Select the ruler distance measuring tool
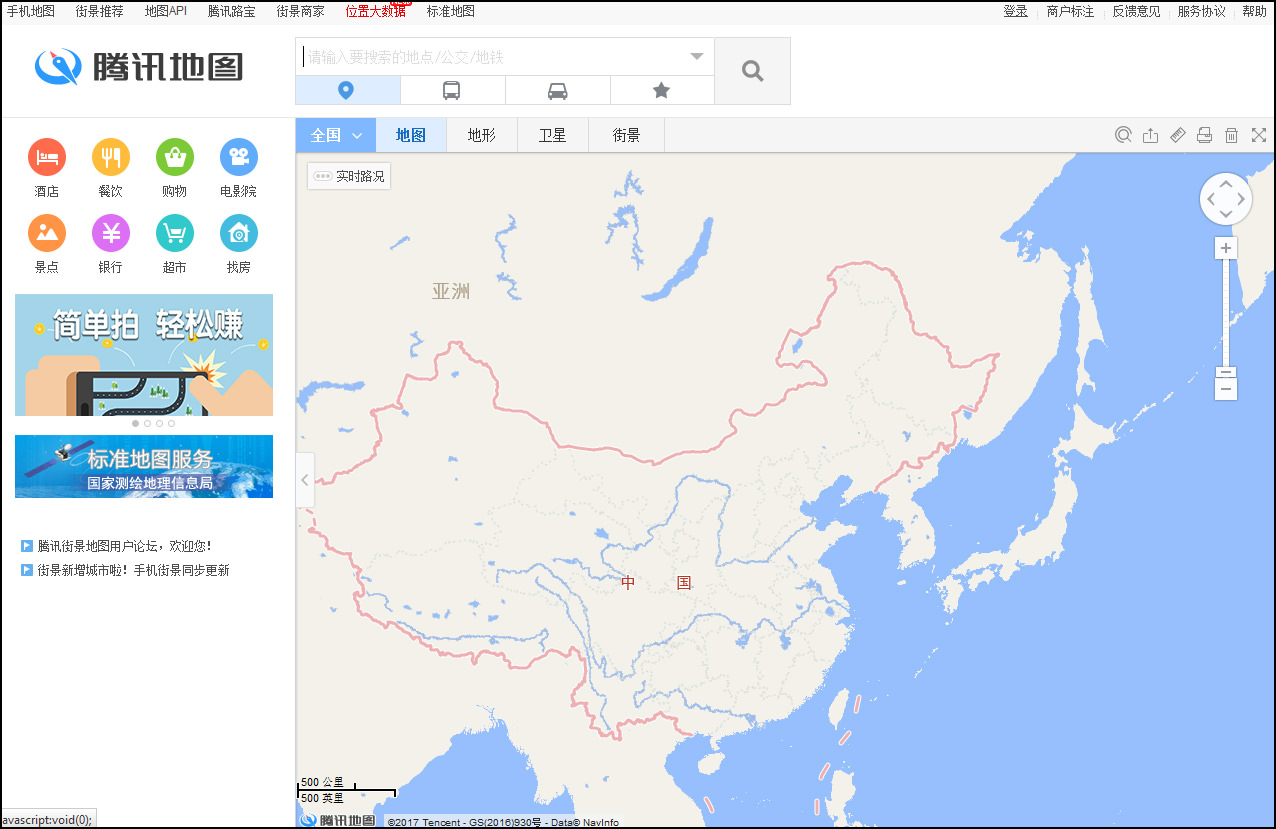 pyautogui.click(x=1178, y=135)
